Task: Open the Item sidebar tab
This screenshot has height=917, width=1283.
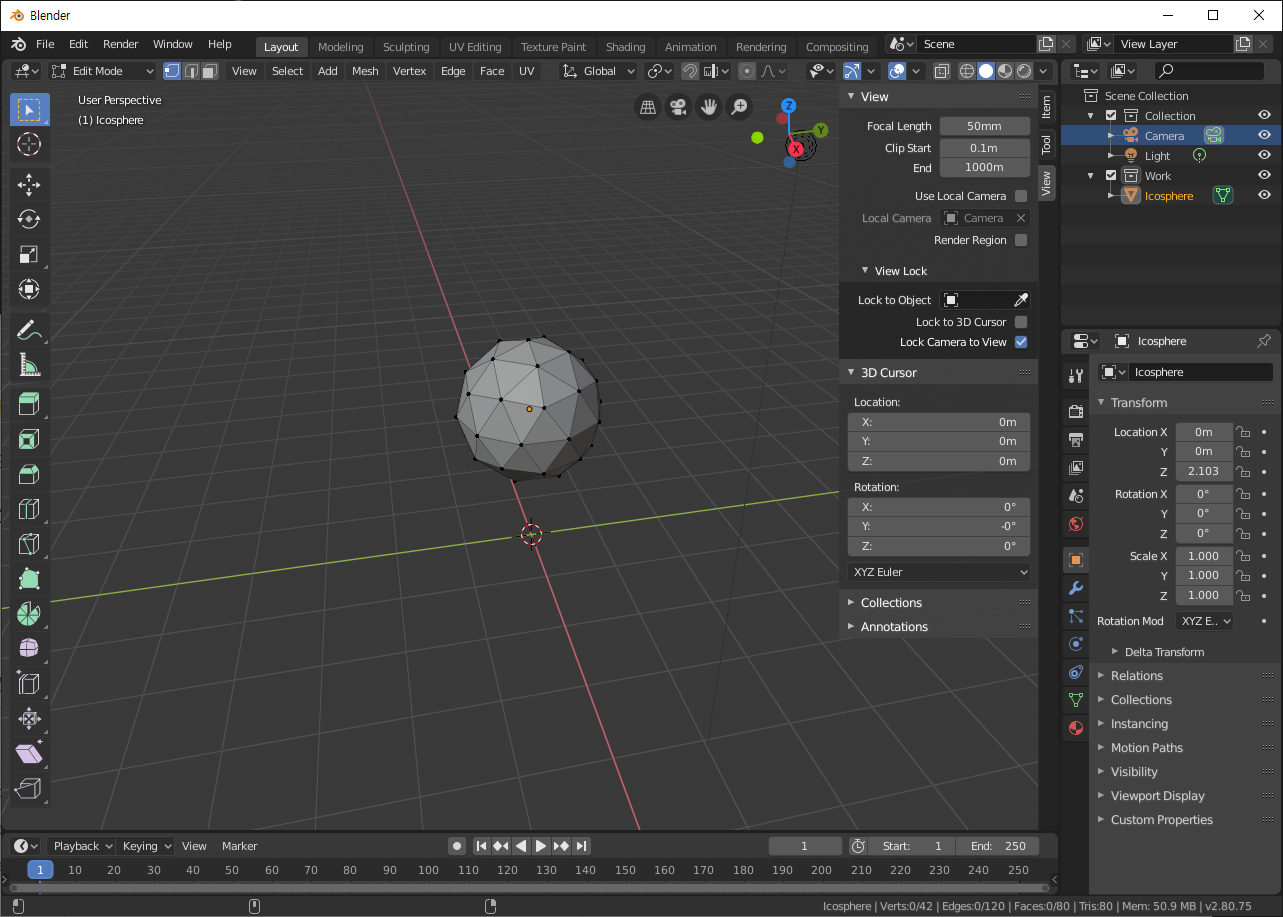Action: 1047,105
